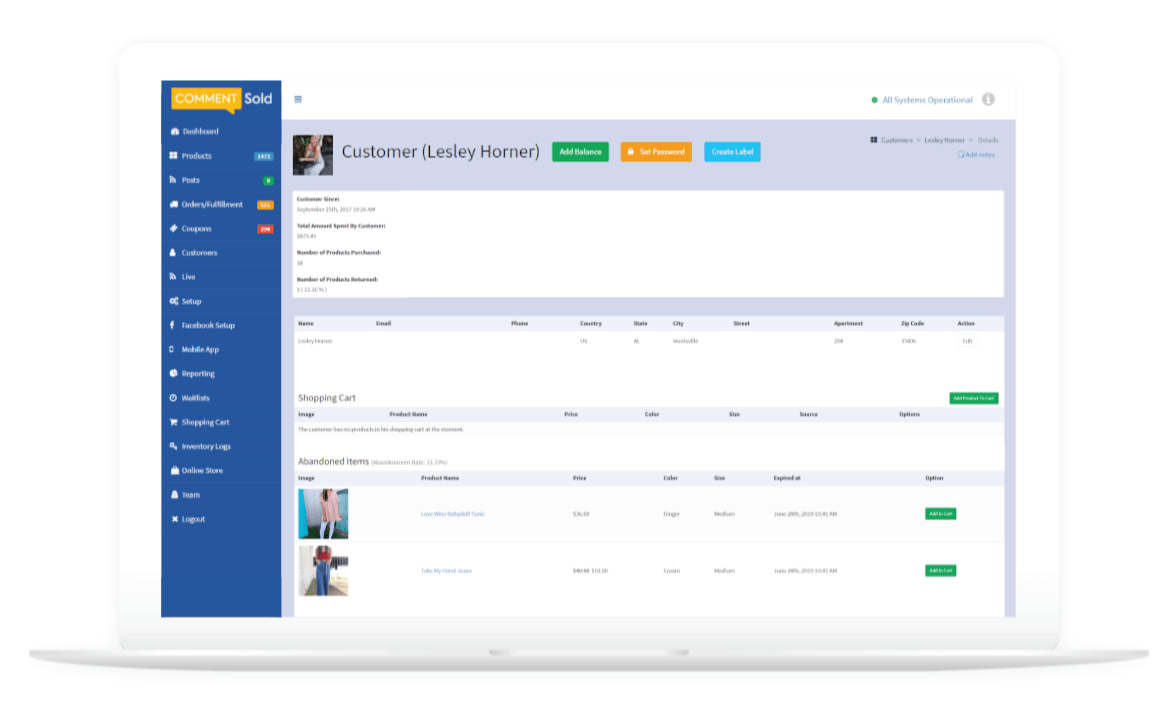Image resolution: width=1172 pixels, height=710 pixels.
Task: Click the info circle icon at top right
Action: click(x=988, y=99)
